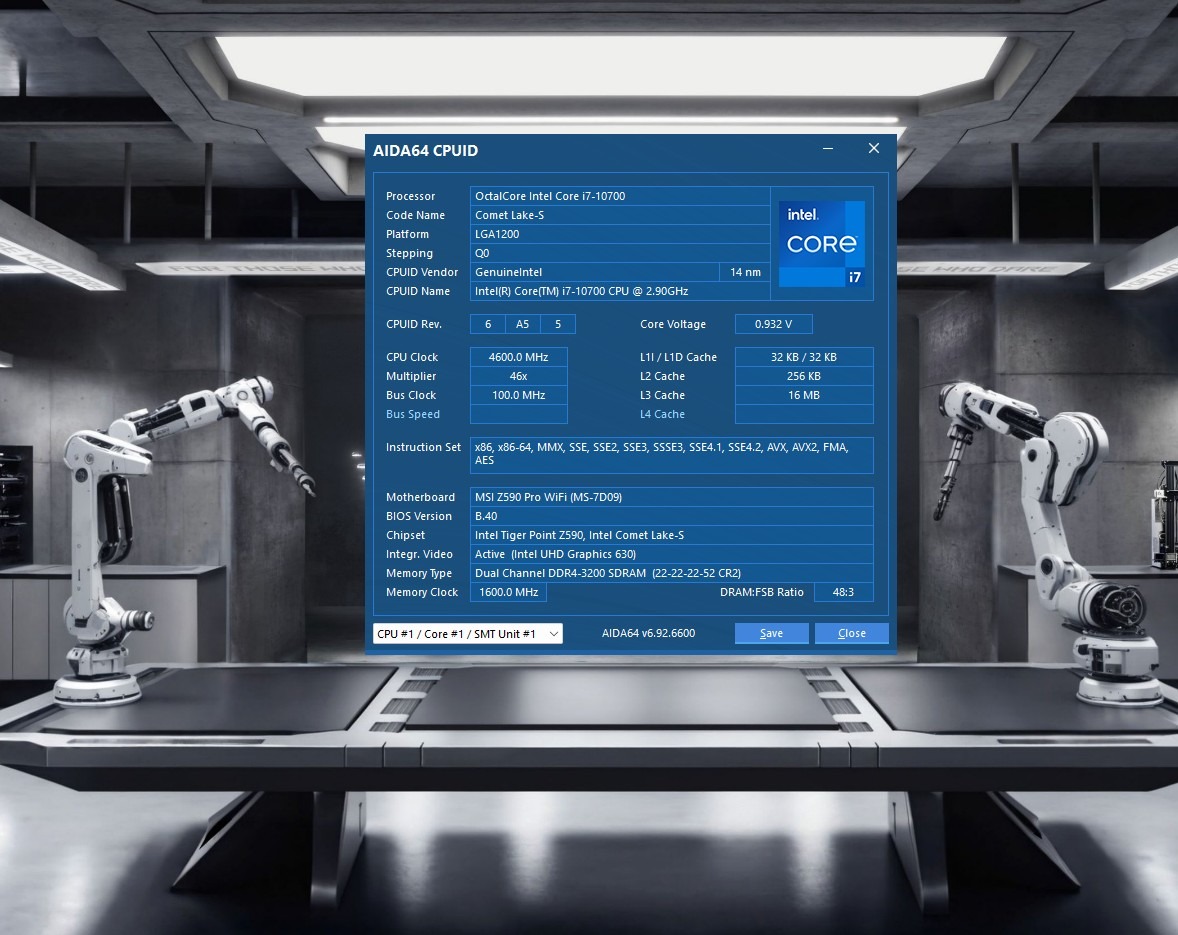Click the BIOS Version value B.40
The height and width of the screenshot is (935, 1178).
(672, 516)
